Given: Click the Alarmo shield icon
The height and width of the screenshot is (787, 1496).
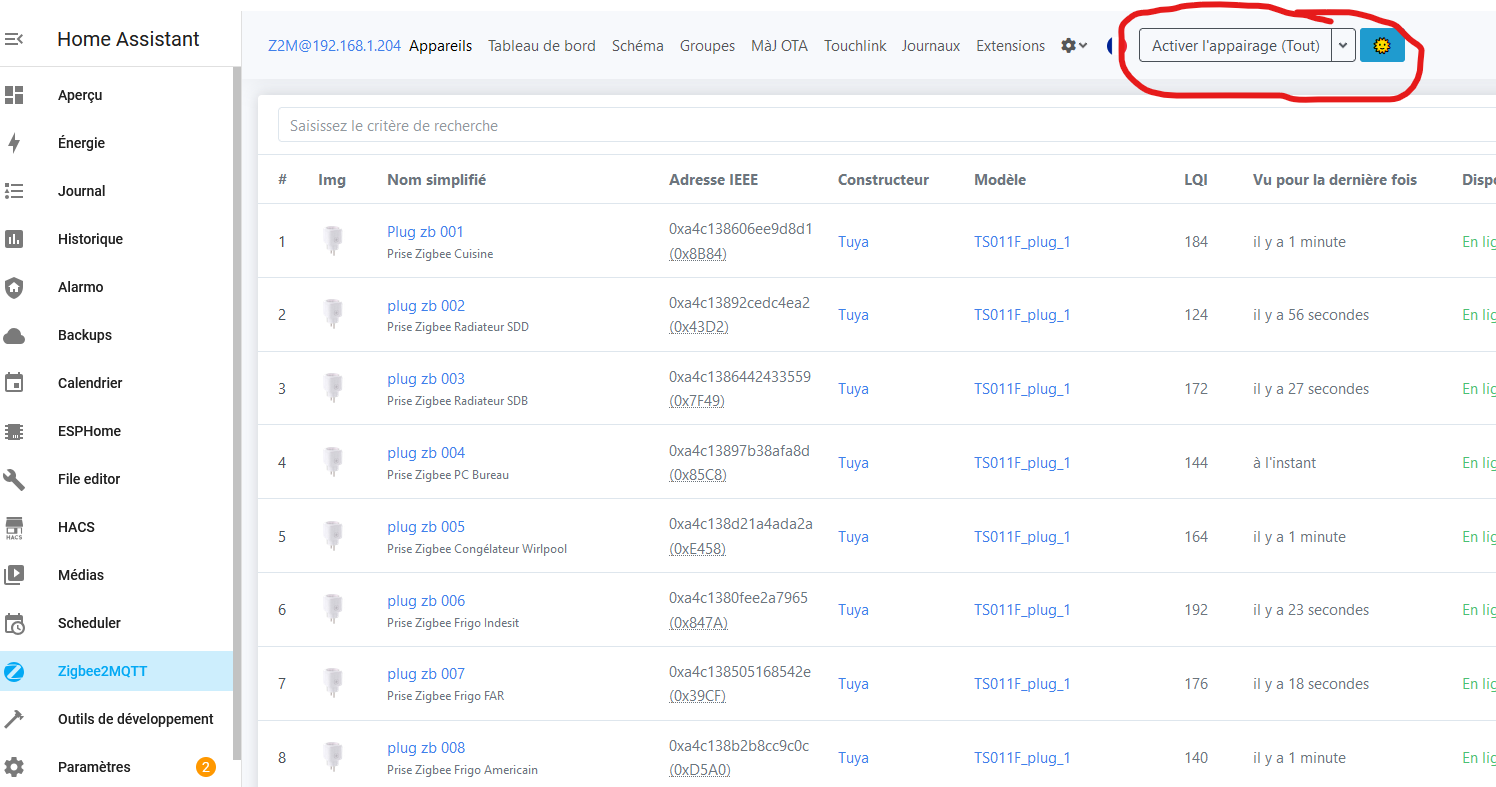Looking at the screenshot, I should 14,287.
